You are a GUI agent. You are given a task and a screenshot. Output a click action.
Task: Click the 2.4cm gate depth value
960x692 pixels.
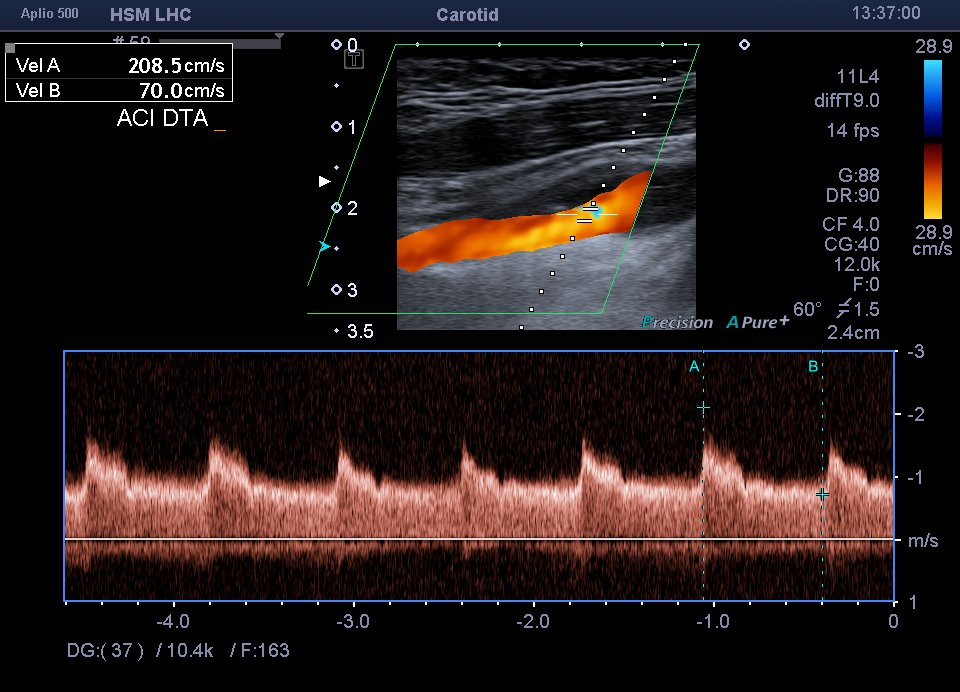[x=853, y=333]
